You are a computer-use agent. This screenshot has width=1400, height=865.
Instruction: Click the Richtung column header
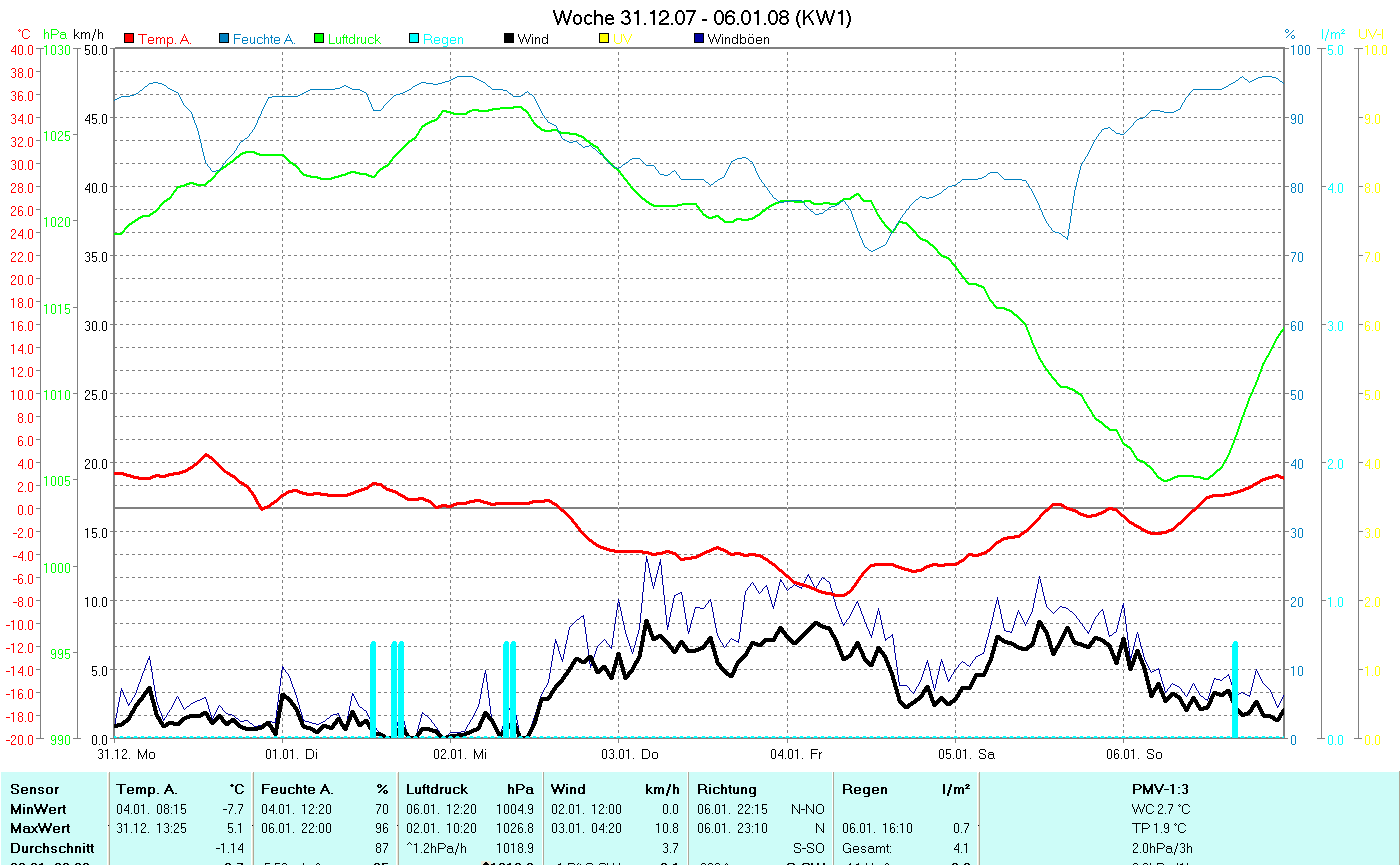point(727,789)
